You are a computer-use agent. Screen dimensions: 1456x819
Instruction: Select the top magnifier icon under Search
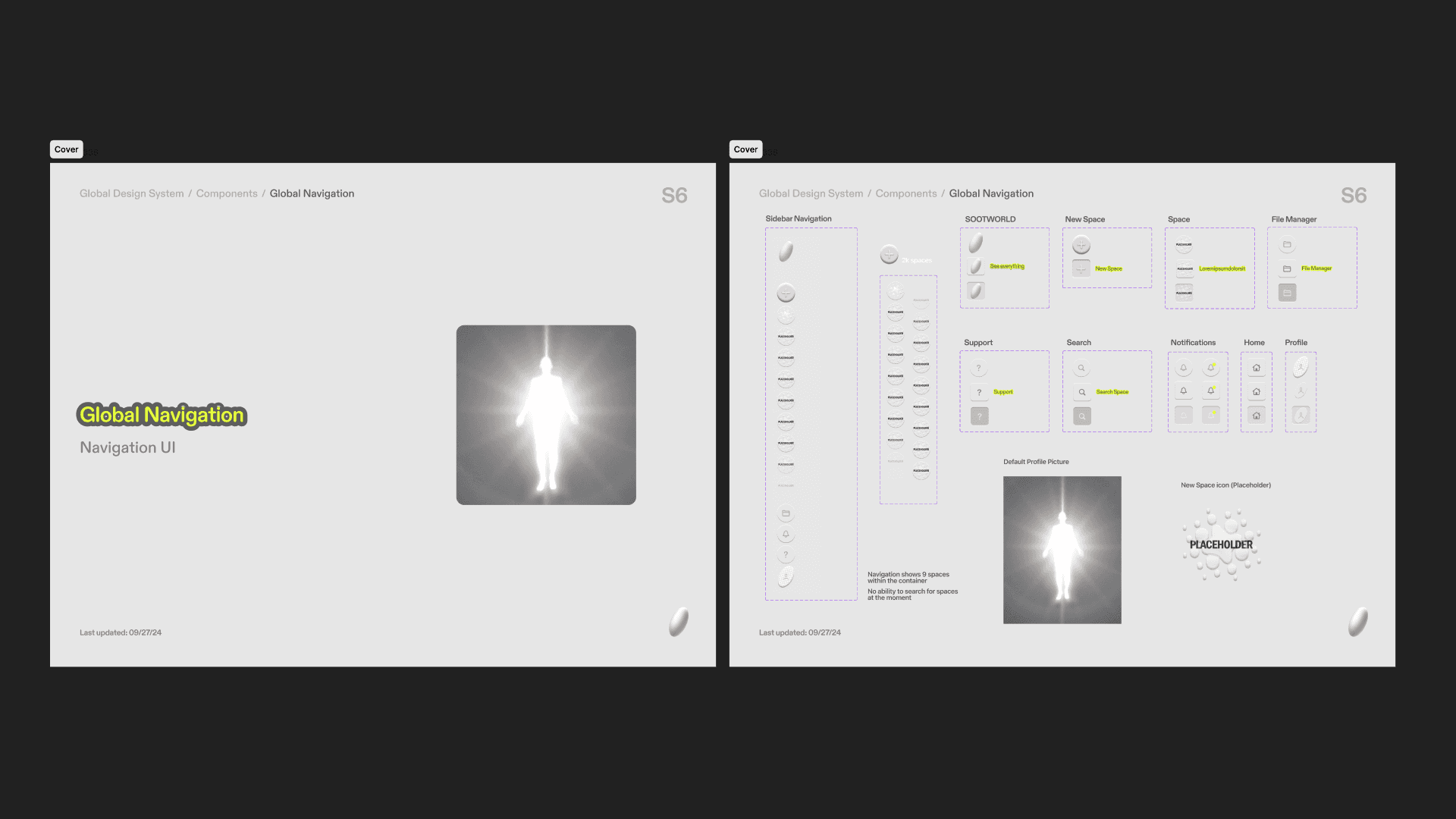pos(1081,369)
